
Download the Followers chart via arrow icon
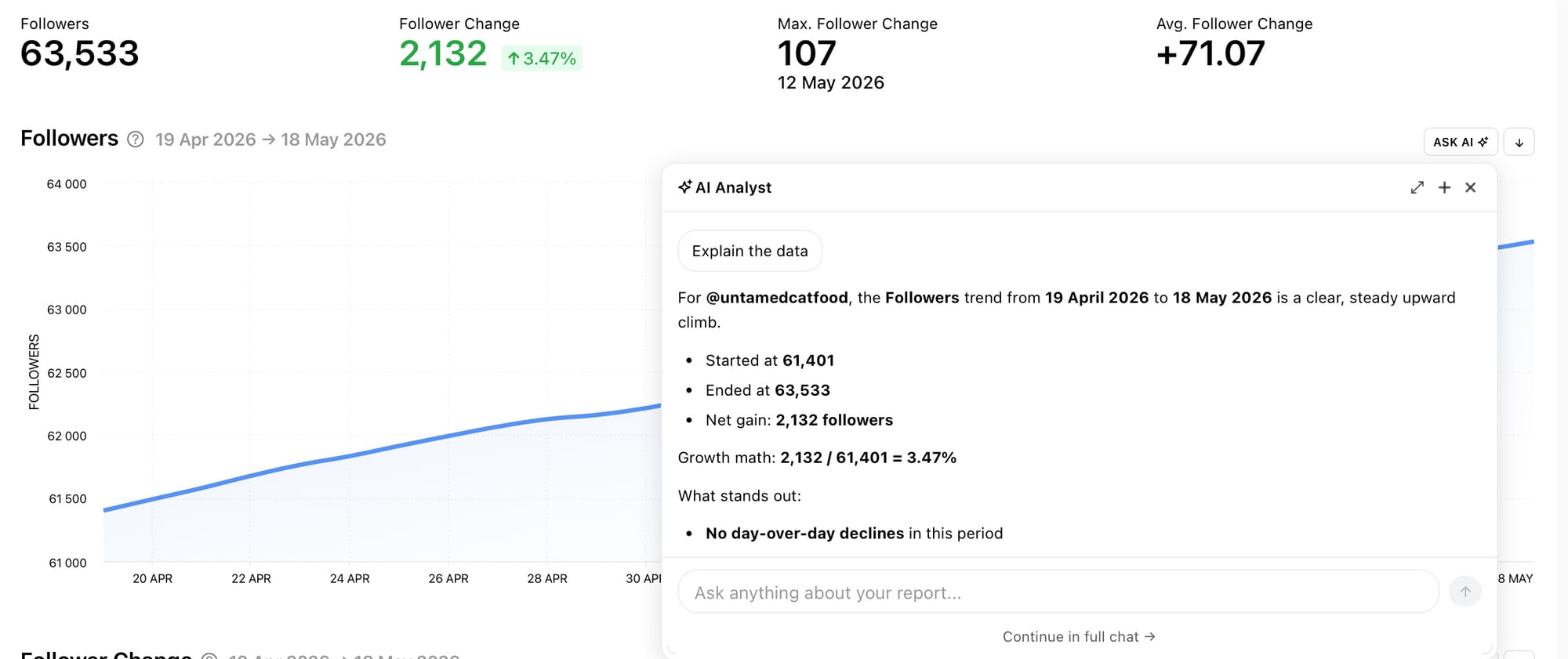click(1519, 142)
